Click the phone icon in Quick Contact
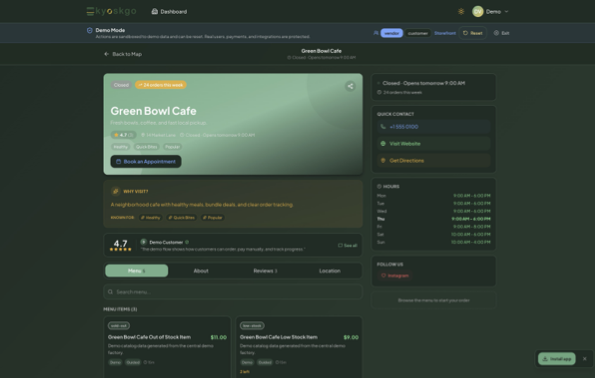Screen dimensions: 595x378 pyautogui.click(x=383, y=127)
